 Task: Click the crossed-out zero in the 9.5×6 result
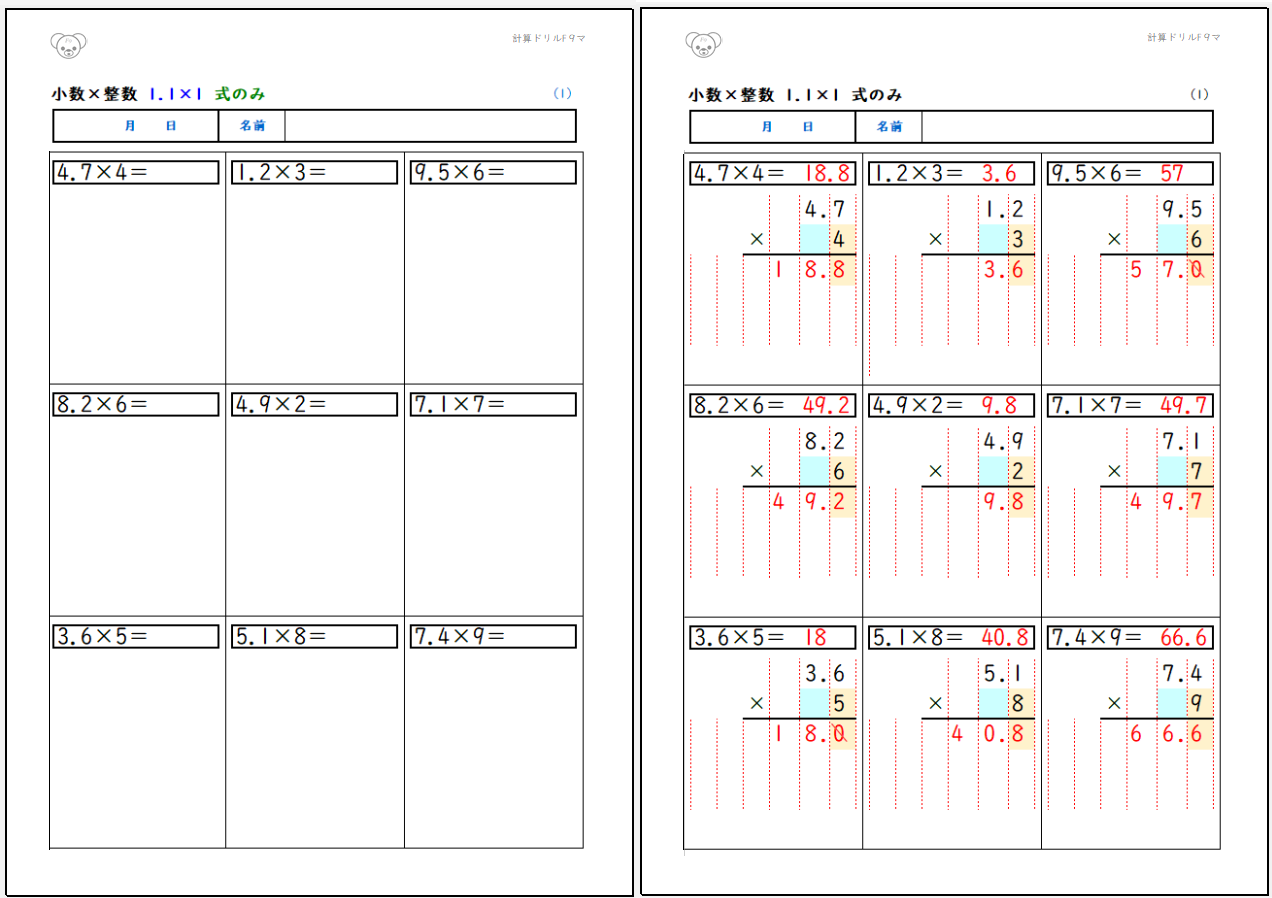[x=1198, y=270]
